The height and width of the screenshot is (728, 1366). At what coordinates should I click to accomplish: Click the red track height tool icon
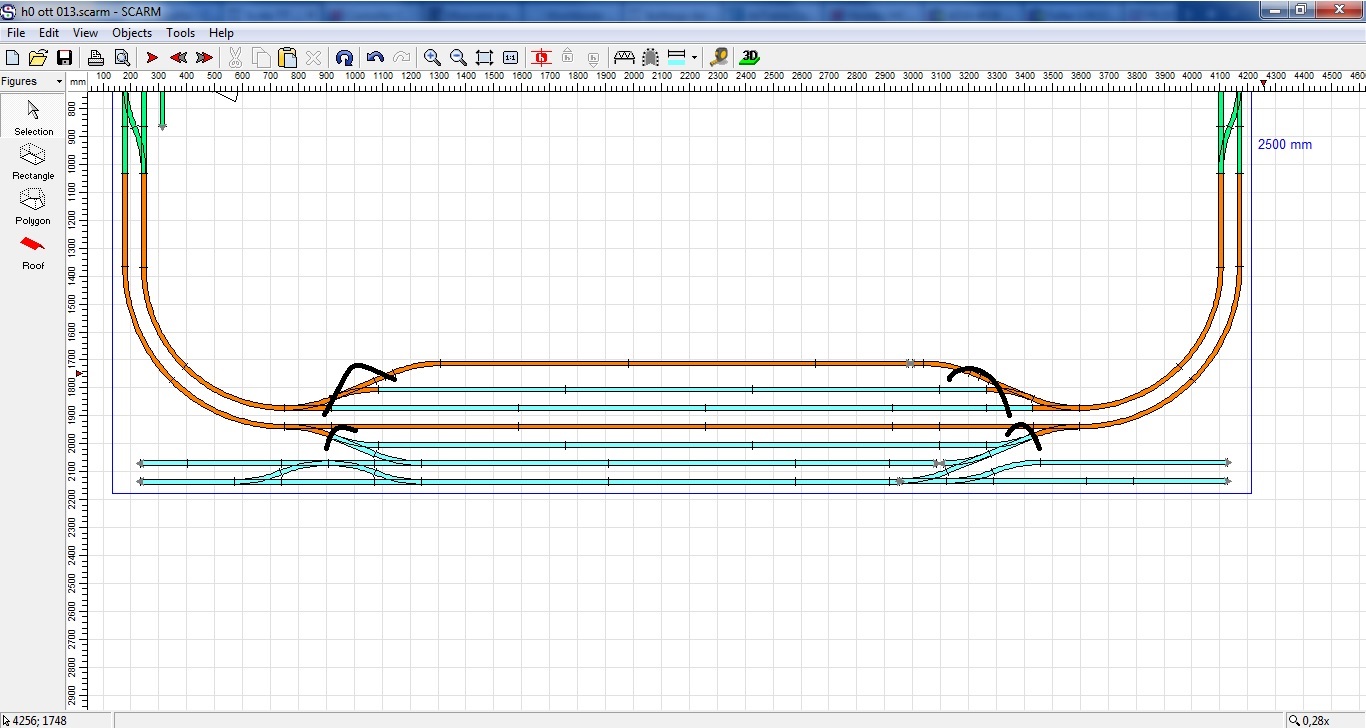tap(542, 58)
